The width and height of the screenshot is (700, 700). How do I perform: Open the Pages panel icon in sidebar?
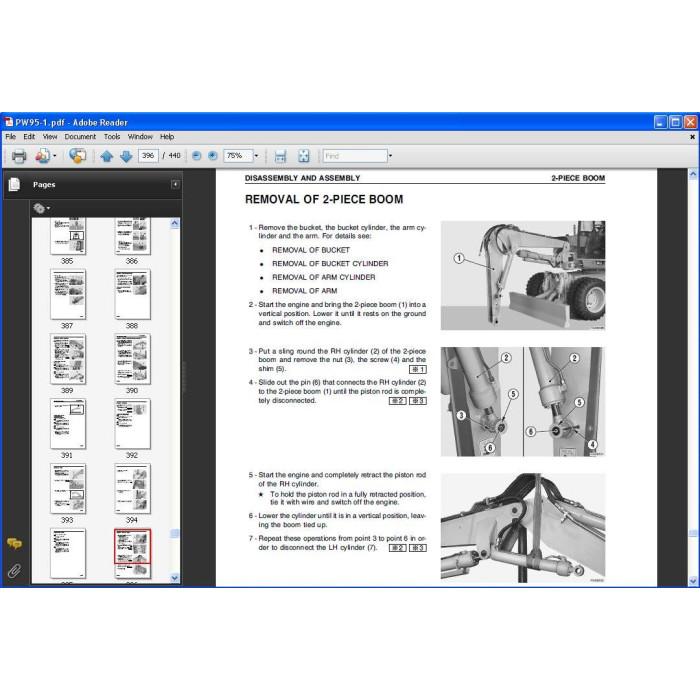coord(14,184)
